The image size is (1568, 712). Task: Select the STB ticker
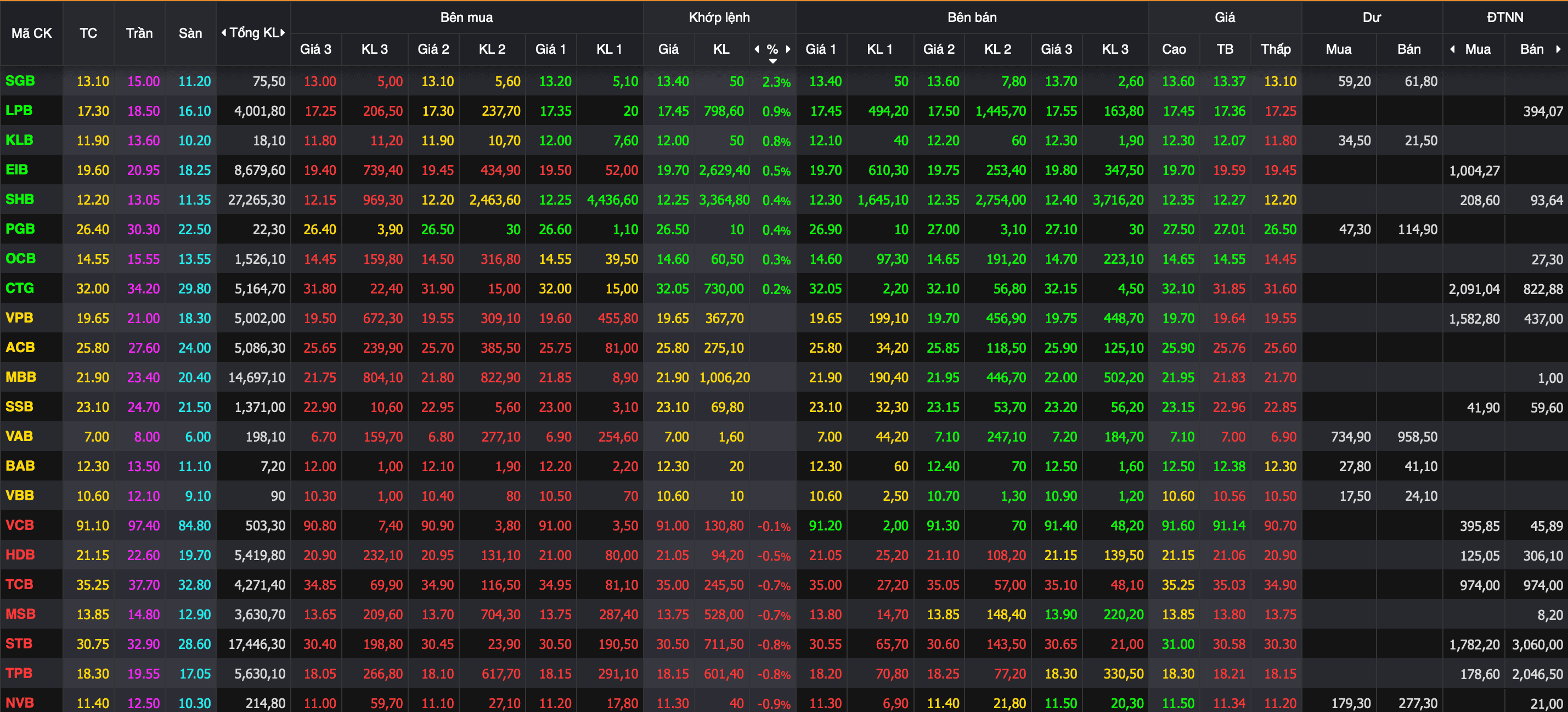pos(19,644)
